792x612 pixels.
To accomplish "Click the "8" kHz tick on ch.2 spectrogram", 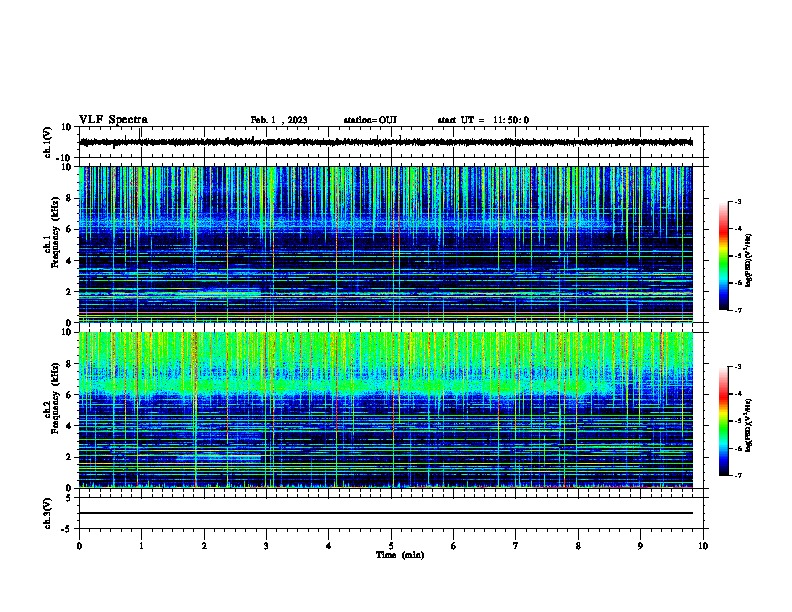I will [x=69, y=364].
